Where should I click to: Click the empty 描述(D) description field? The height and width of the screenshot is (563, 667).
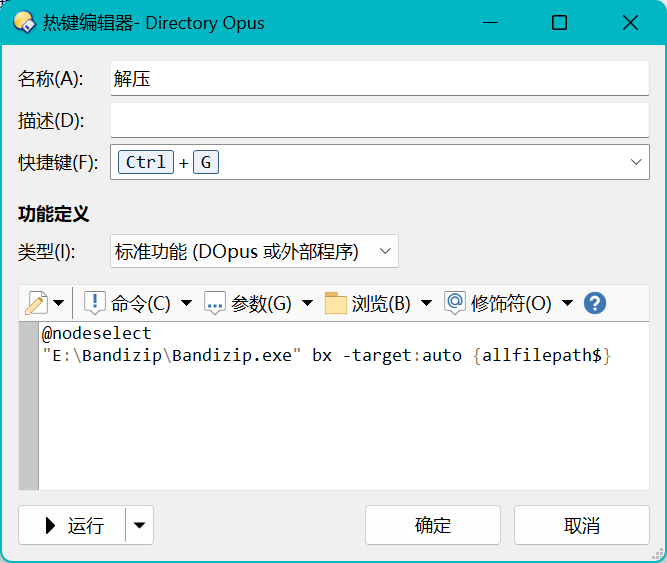[379, 120]
